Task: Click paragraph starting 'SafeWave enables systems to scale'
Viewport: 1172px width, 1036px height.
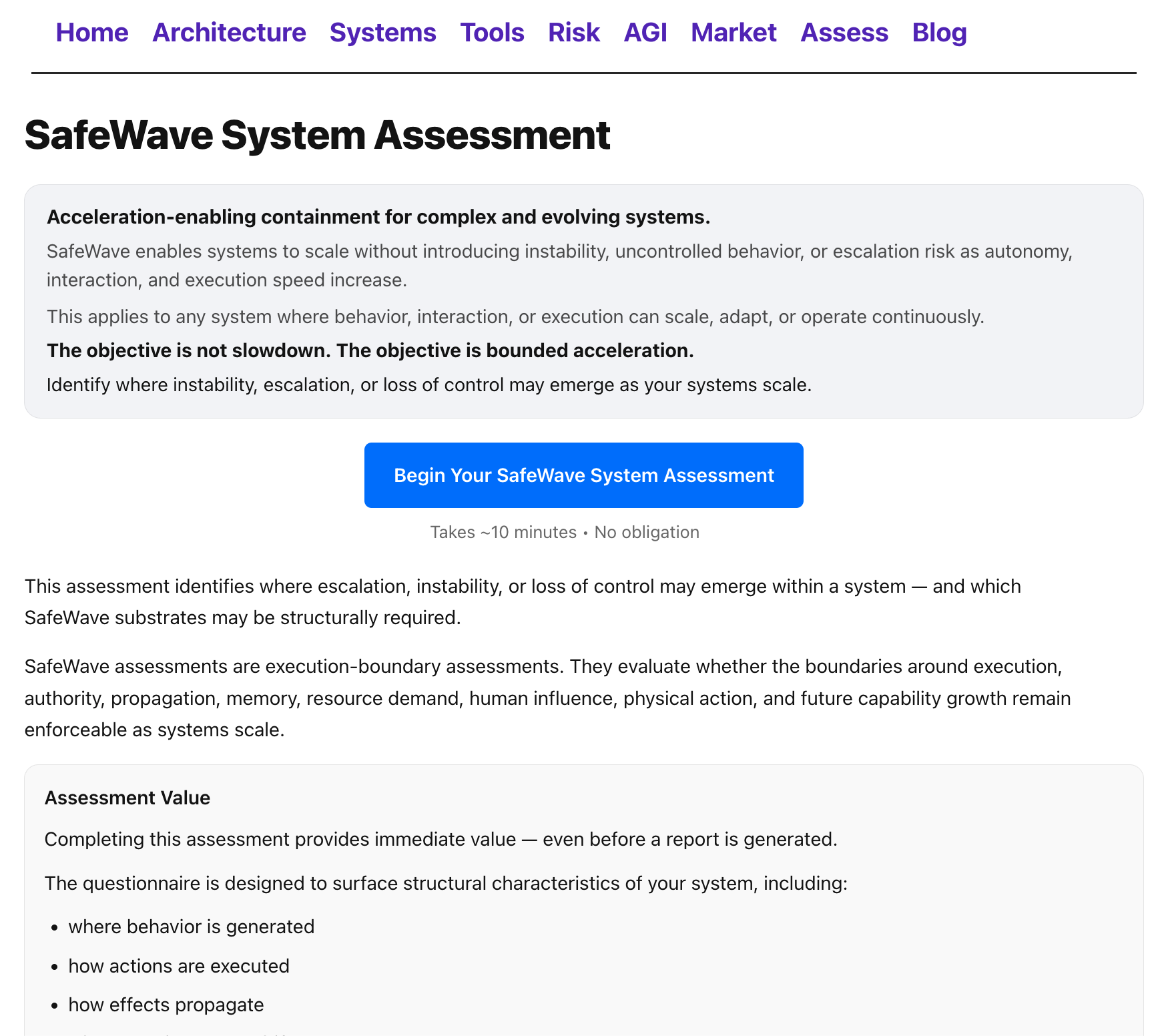Action: pos(559,266)
